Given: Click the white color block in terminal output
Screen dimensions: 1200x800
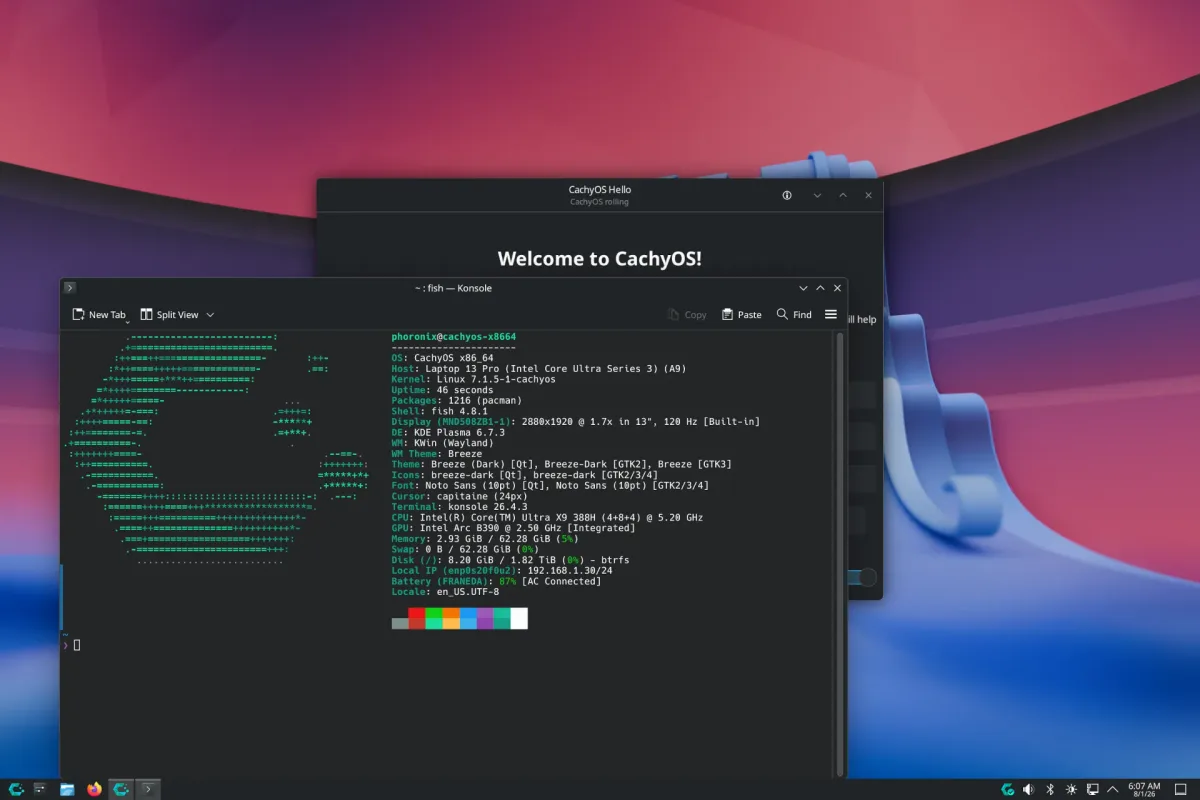Looking at the screenshot, I should coord(519,618).
